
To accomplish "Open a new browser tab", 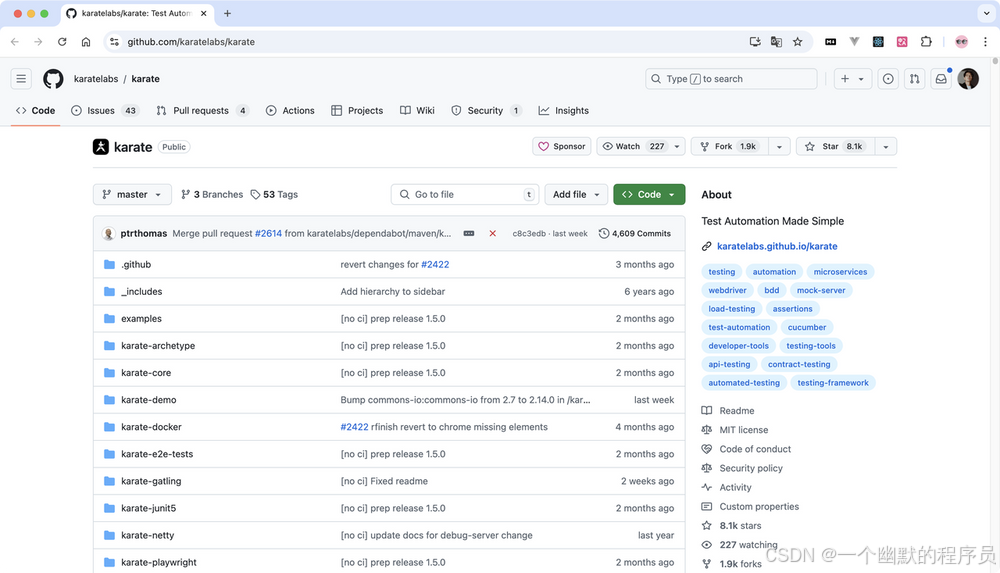I will (227, 13).
